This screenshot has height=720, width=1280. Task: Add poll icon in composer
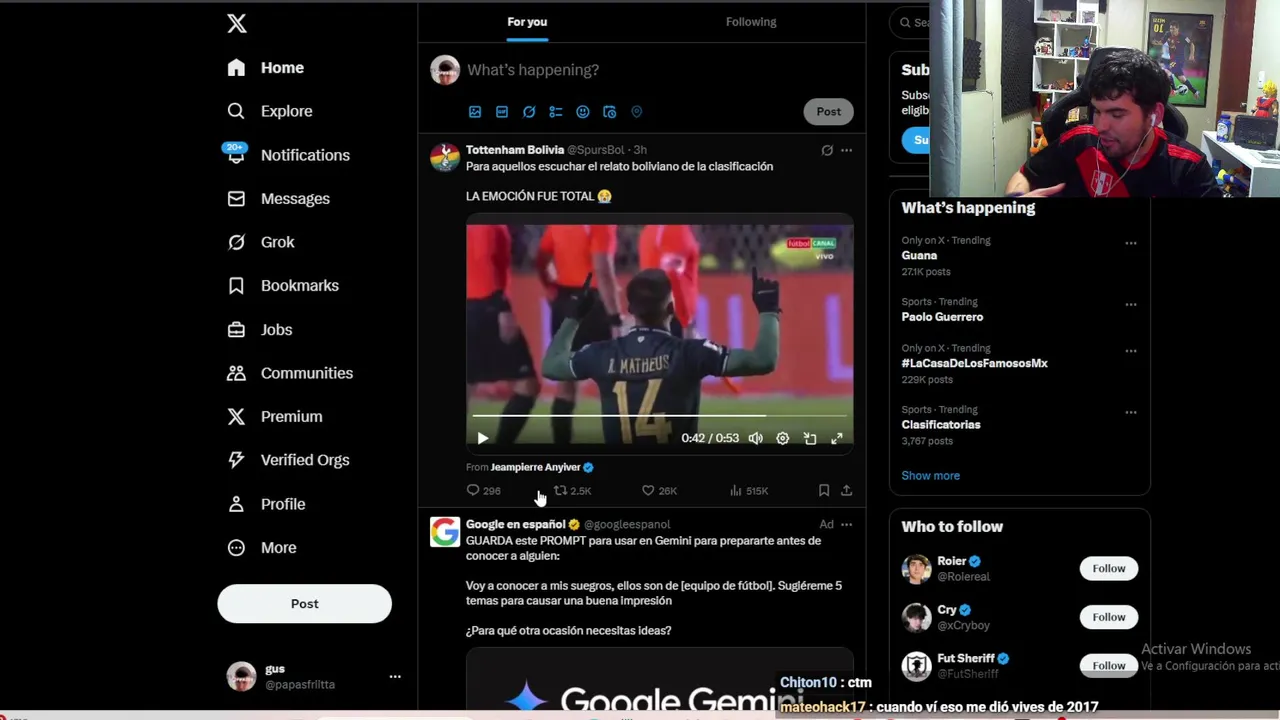(556, 112)
